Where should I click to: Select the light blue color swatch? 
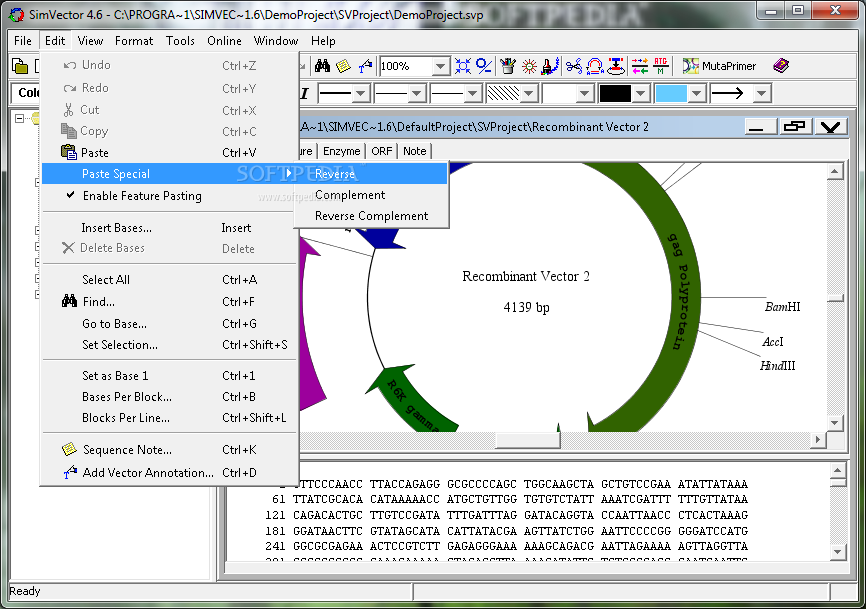pos(671,93)
